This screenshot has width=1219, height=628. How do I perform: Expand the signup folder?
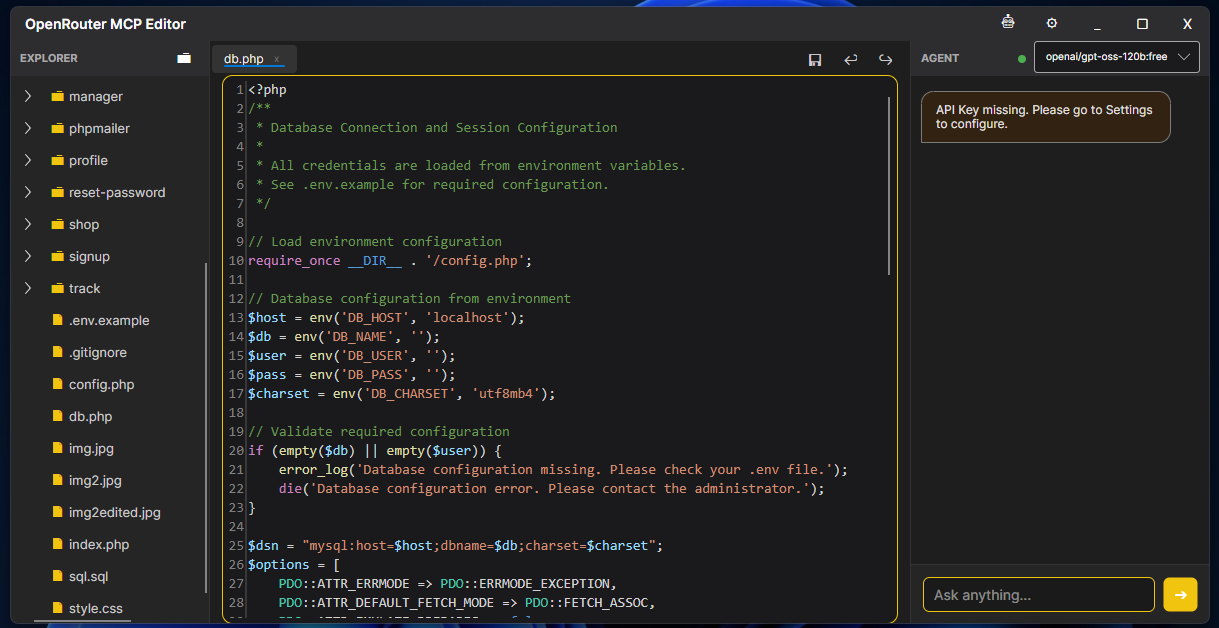pyautogui.click(x=27, y=256)
